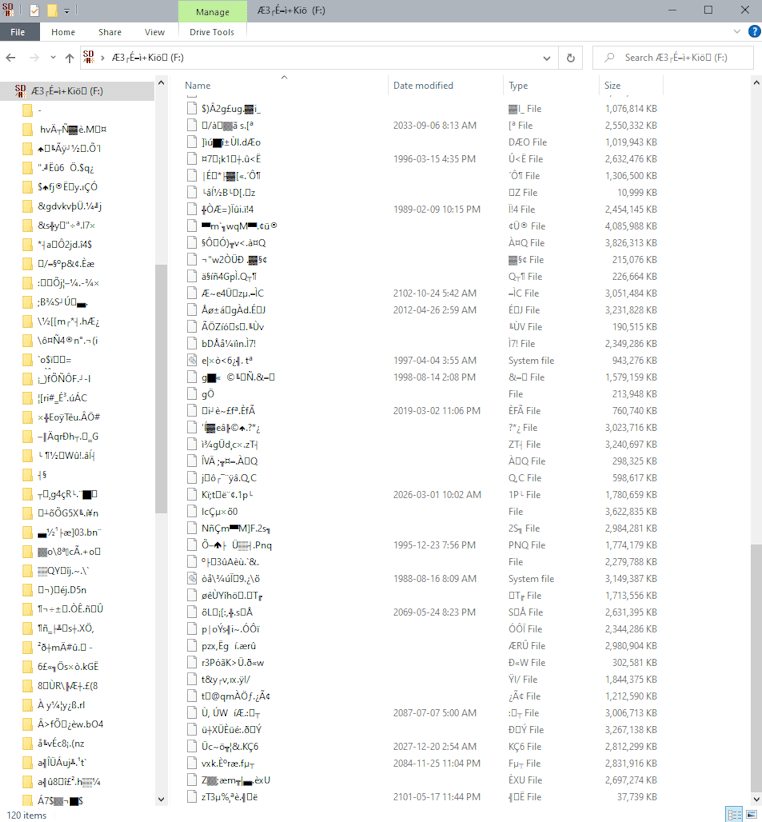762x822 pixels.
Task: Click the file list vertical scrollbar down arrow
Action: pos(755,800)
